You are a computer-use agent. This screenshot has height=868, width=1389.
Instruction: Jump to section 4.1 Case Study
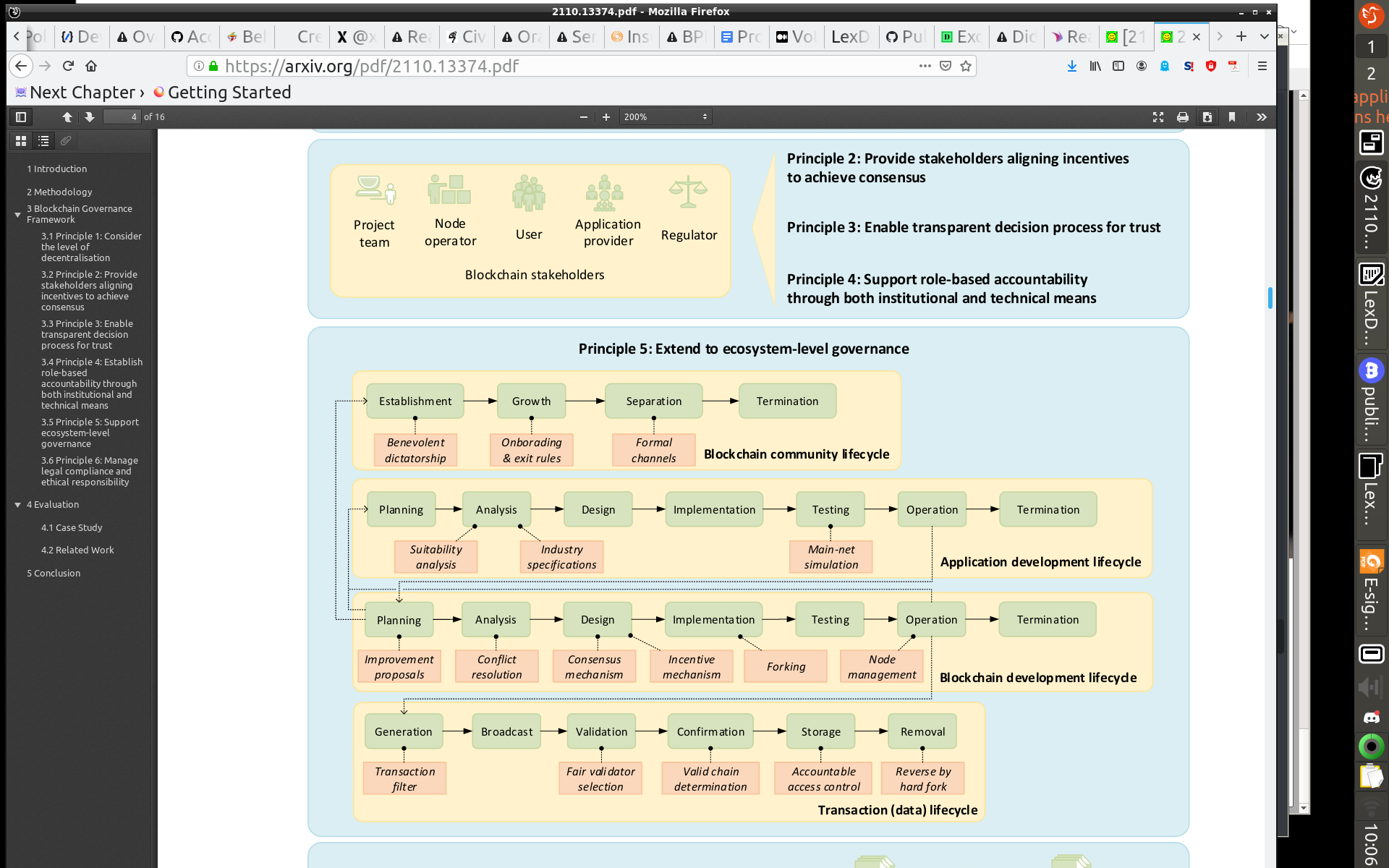coord(72,527)
